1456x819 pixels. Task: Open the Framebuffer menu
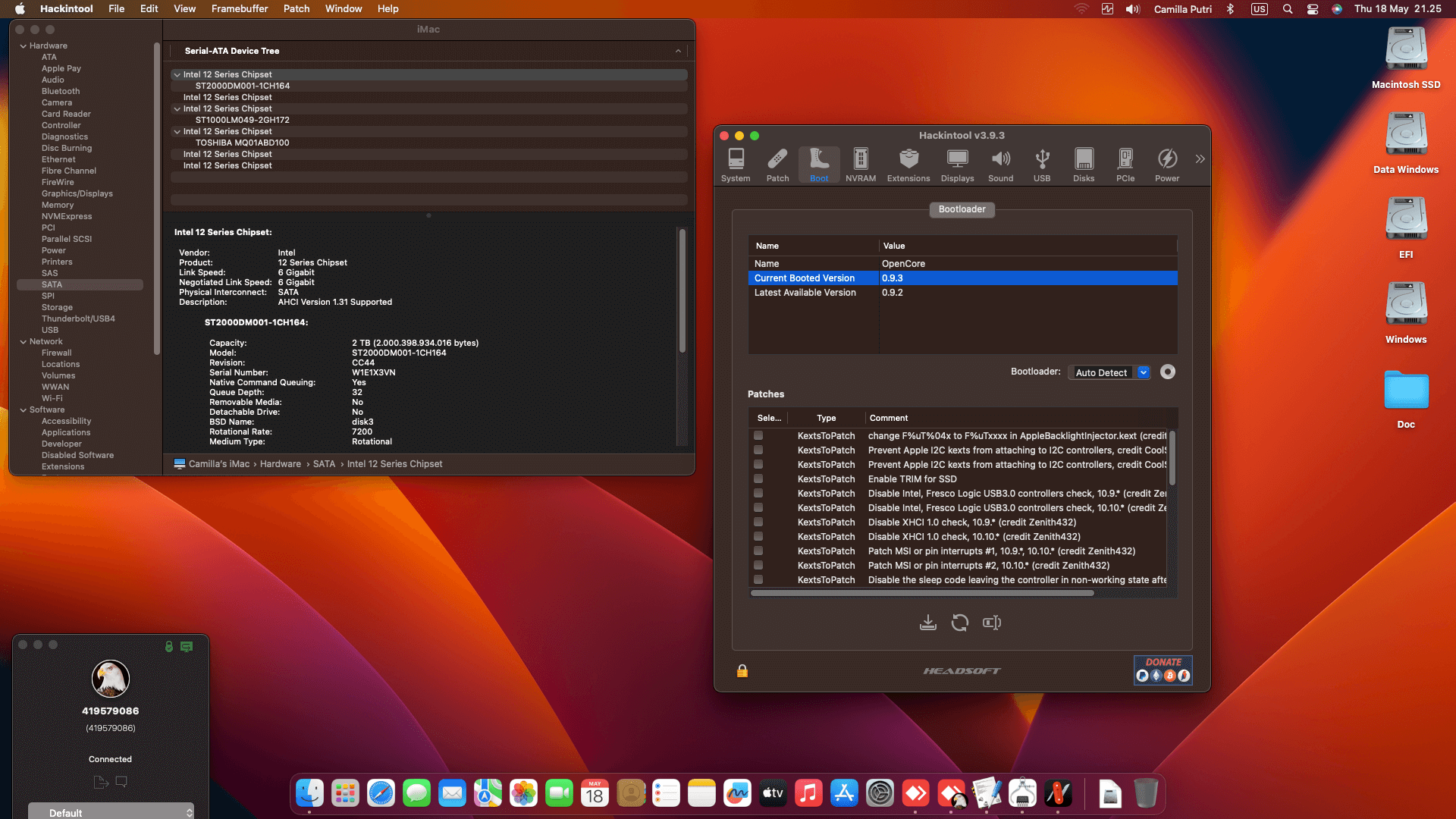click(x=240, y=9)
